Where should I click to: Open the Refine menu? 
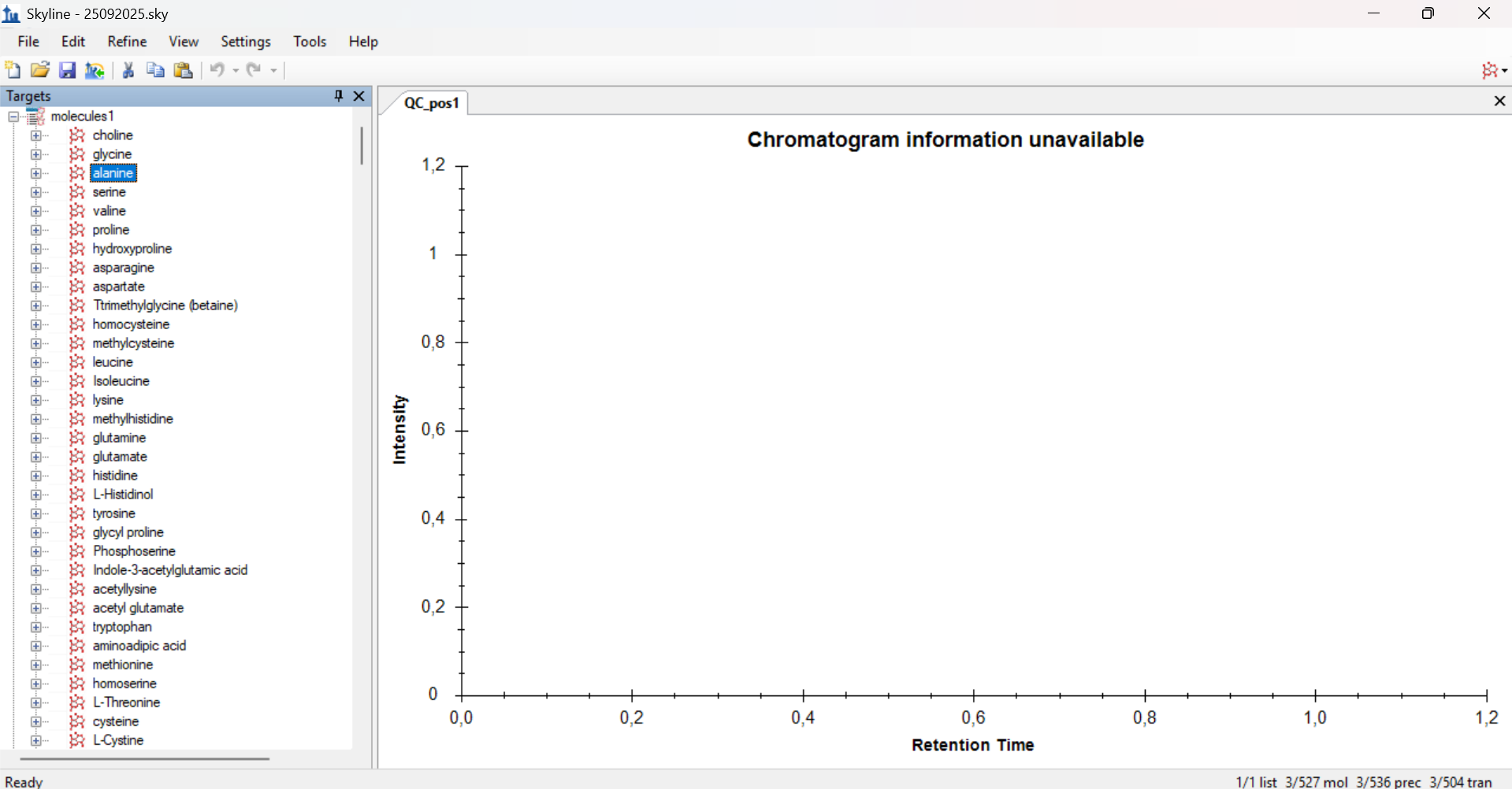(127, 42)
